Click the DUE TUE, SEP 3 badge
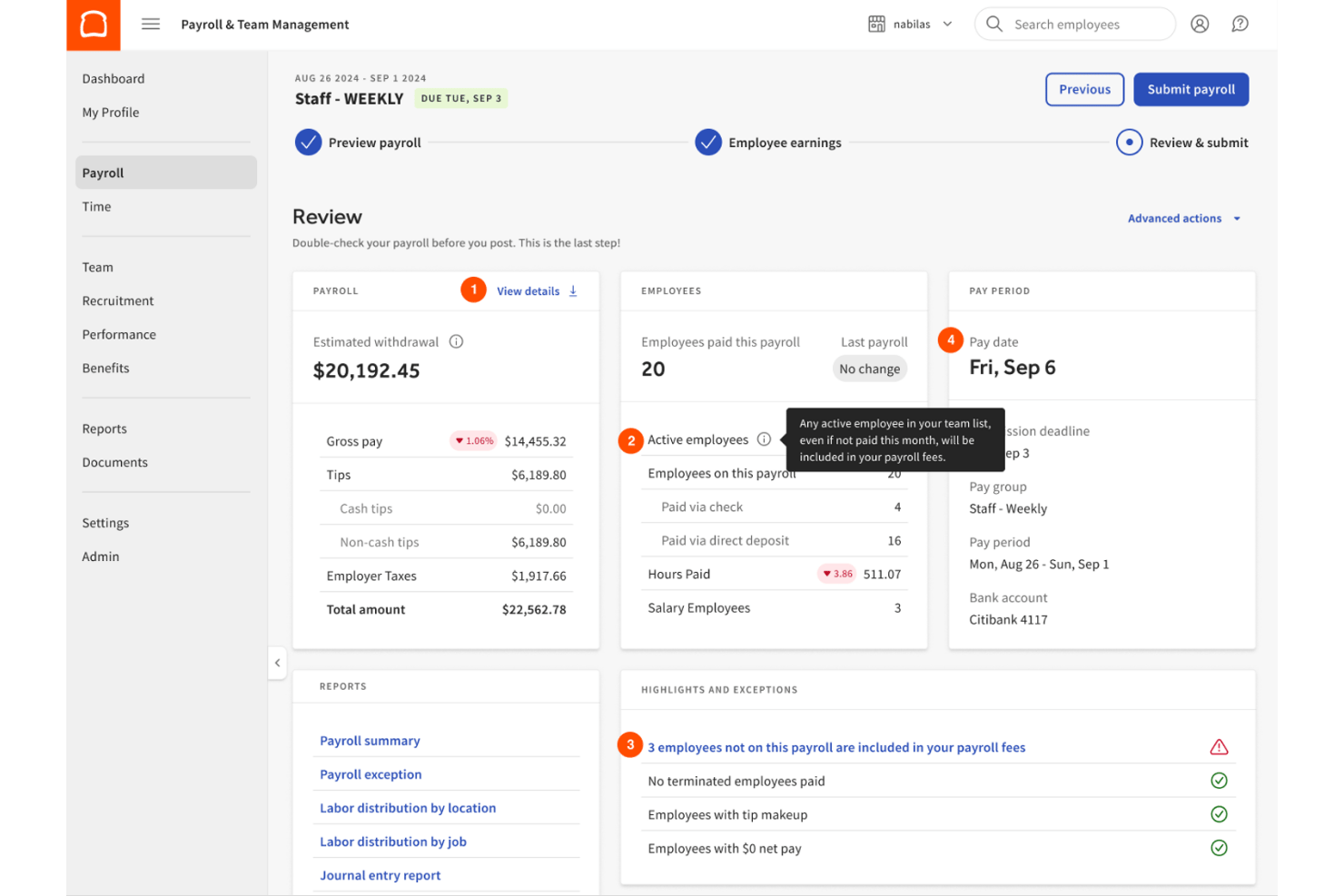Screen dimensions: 1344x896 click(x=460, y=98)
